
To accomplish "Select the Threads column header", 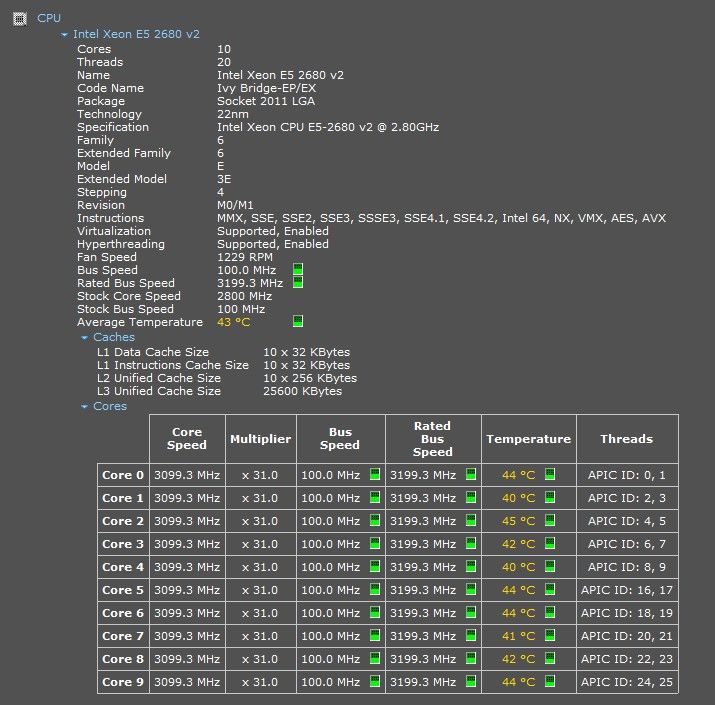I will pyautogui.click(x=627, y=439).
